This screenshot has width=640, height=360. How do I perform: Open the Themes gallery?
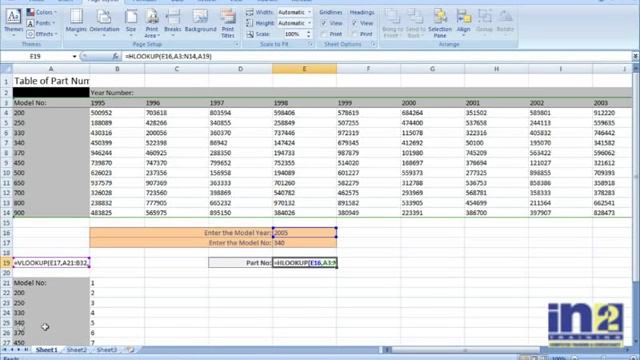point(13,22)
